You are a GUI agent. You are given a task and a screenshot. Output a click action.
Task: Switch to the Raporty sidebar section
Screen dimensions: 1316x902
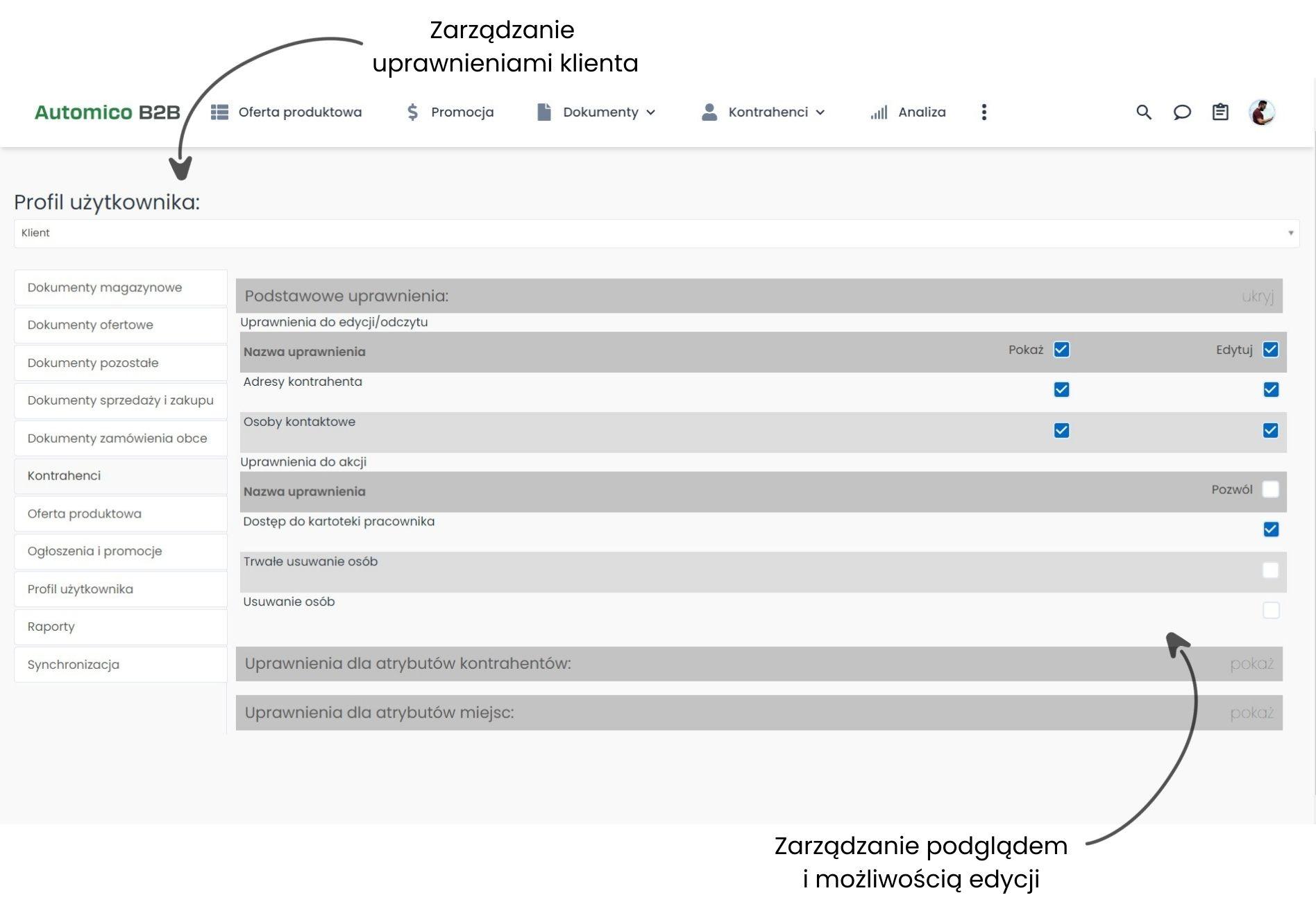[x=51, y=627]
